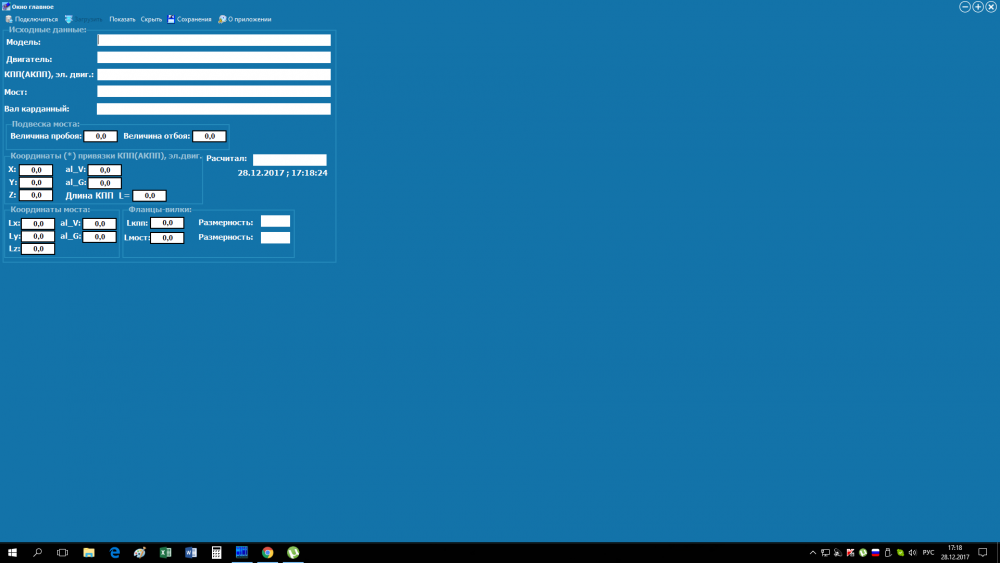The image size is (1000, 563).
Task: Open the Action Center notifications
Action: pos(983,553)
